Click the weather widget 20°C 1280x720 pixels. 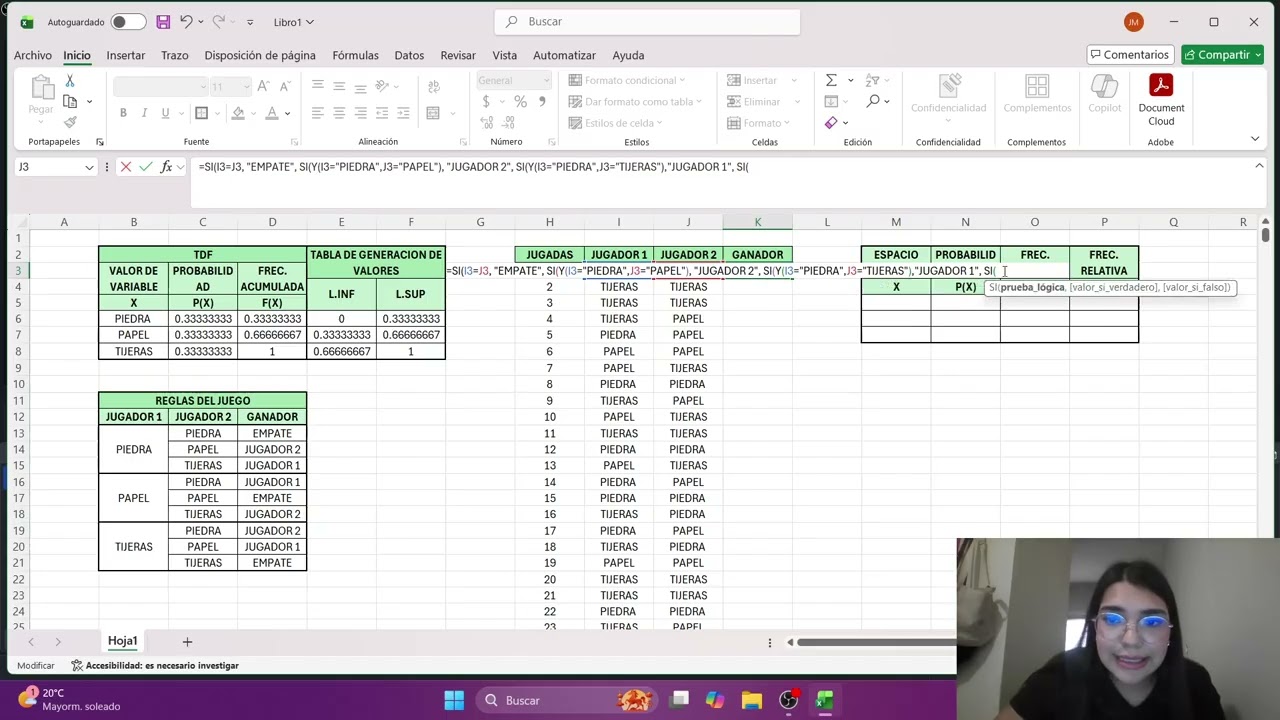tap(68, 699)
